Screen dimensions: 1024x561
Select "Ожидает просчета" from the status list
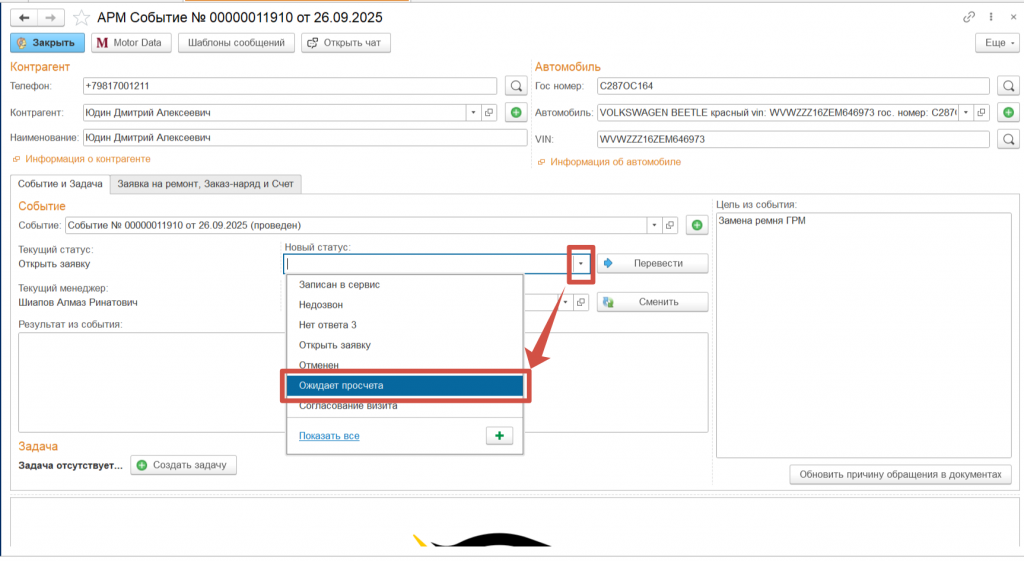(404, 385)
